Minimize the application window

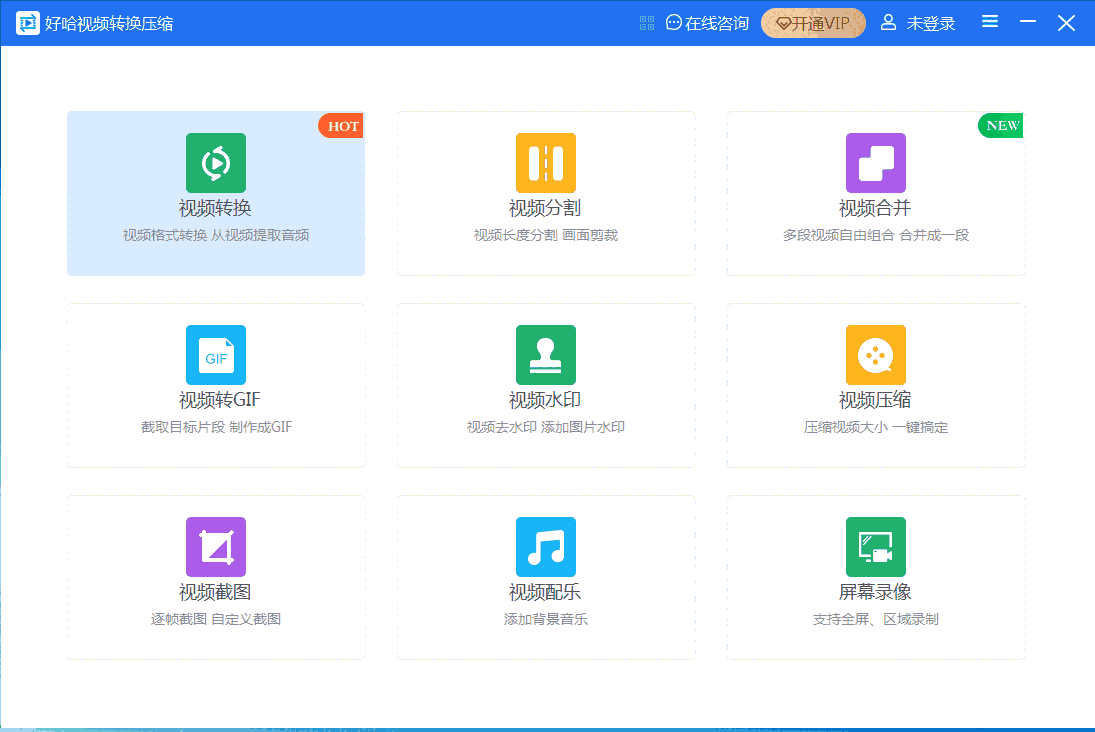(1027, 23)
